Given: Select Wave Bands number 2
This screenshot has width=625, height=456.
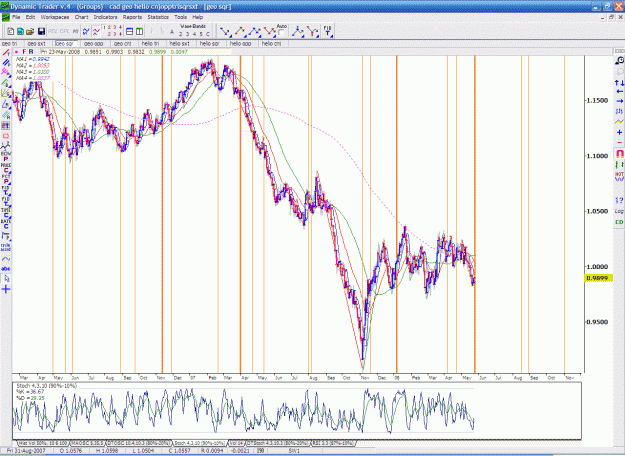Looking at the screenshot, I should click(x=180, y=34).
